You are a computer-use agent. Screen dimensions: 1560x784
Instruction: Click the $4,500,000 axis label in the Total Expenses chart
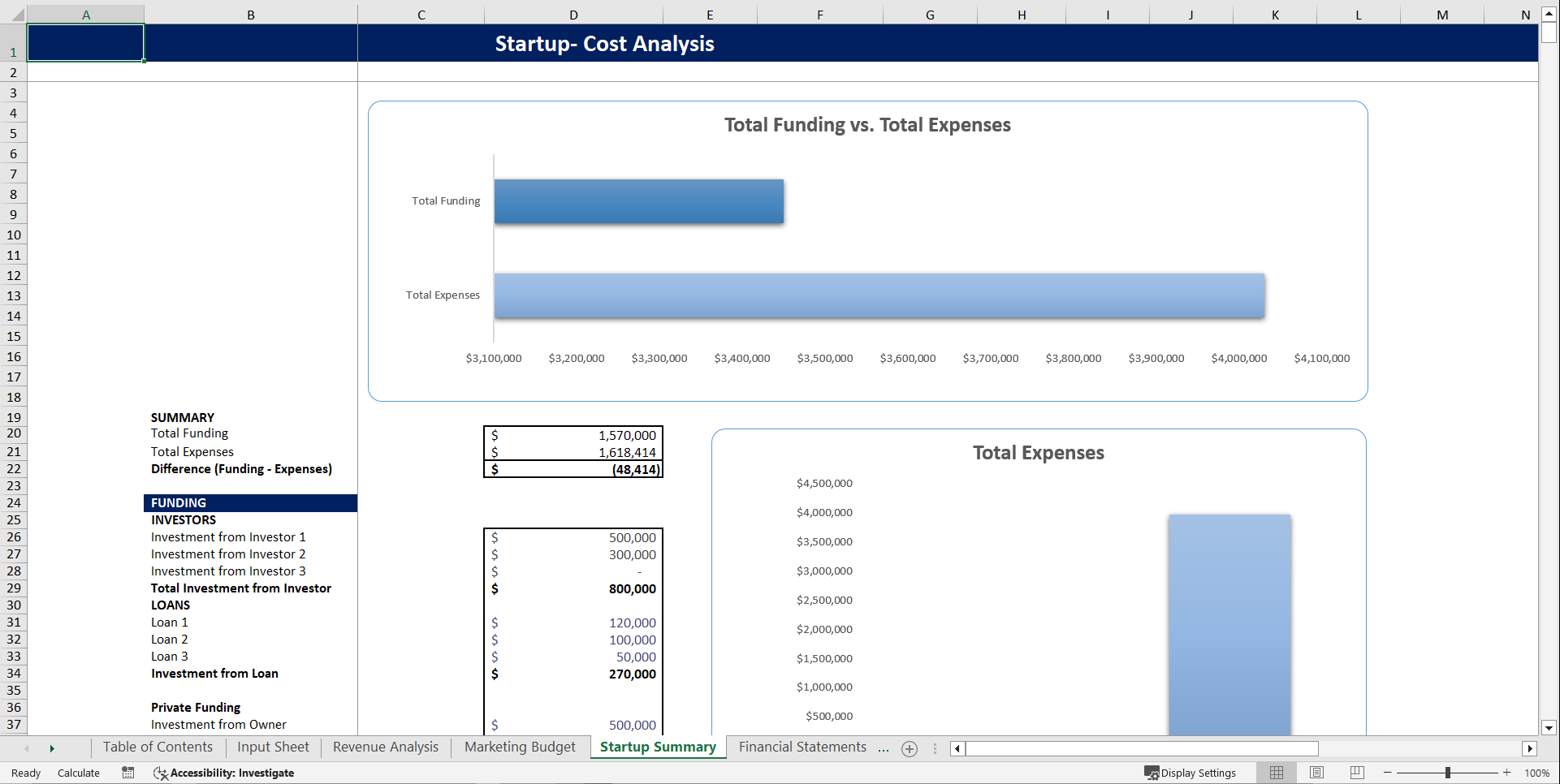tap(824, 483)
